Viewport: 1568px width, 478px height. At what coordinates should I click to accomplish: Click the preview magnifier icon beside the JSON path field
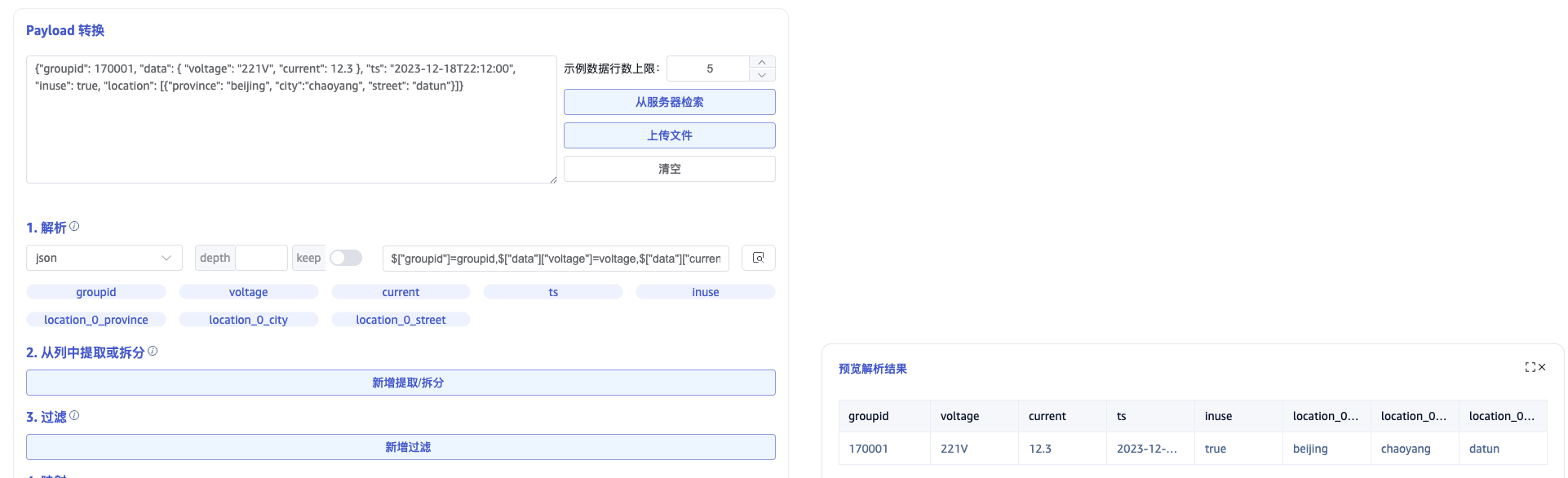pyautogui.click(x=758, y=258)
